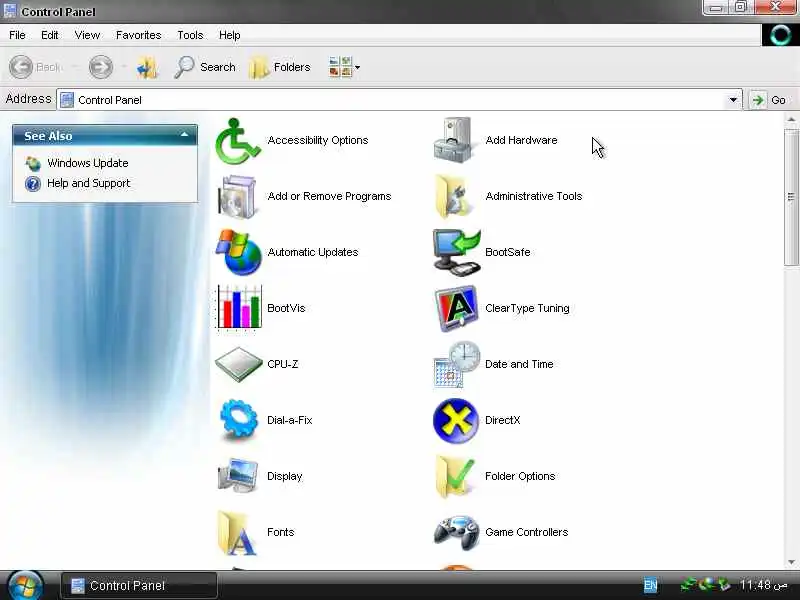800x600 pixels.
Task: Open the DirectX icon
Action: [456, 420]
